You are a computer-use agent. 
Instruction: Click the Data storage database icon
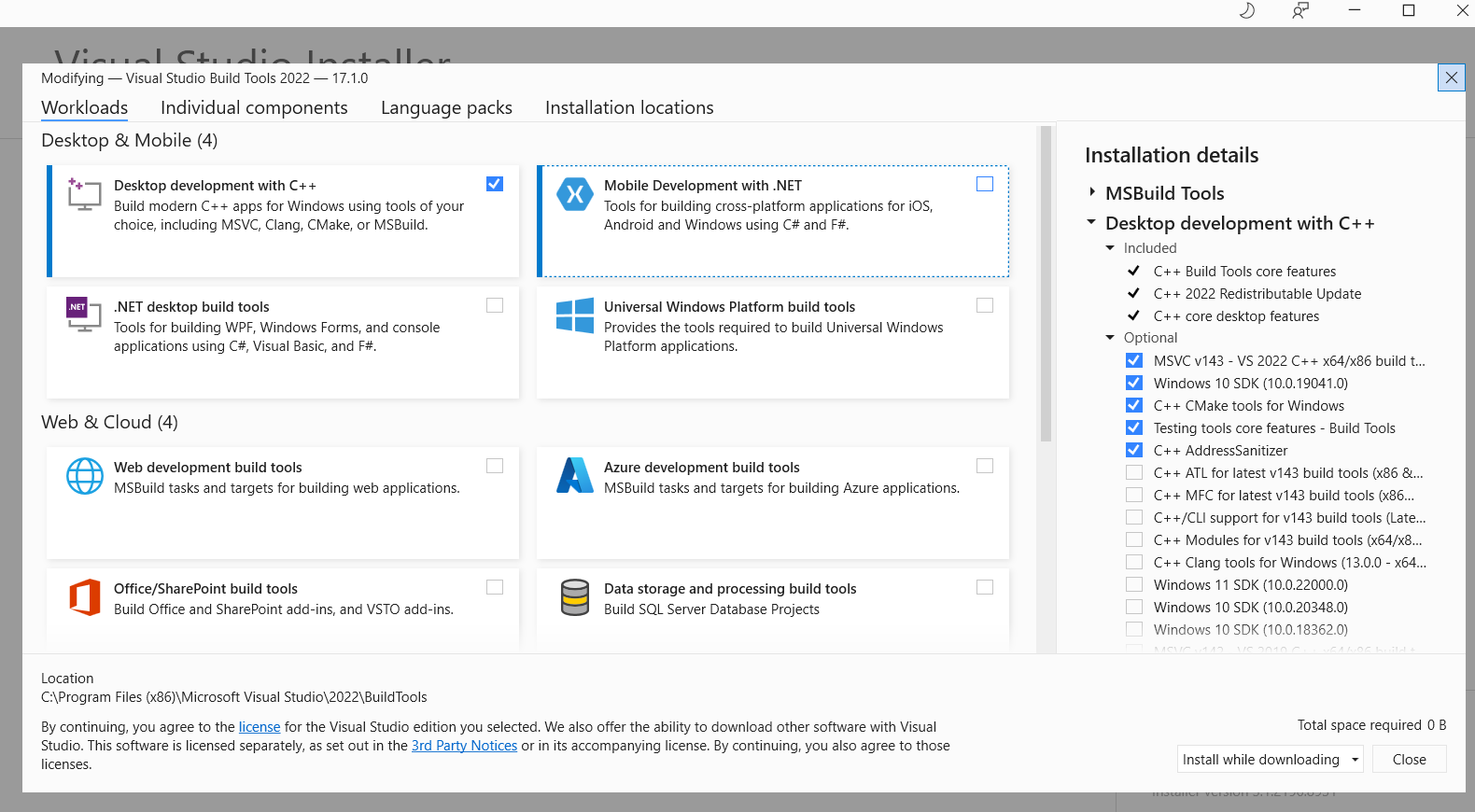pyautogui.click(x=574, y=597)
